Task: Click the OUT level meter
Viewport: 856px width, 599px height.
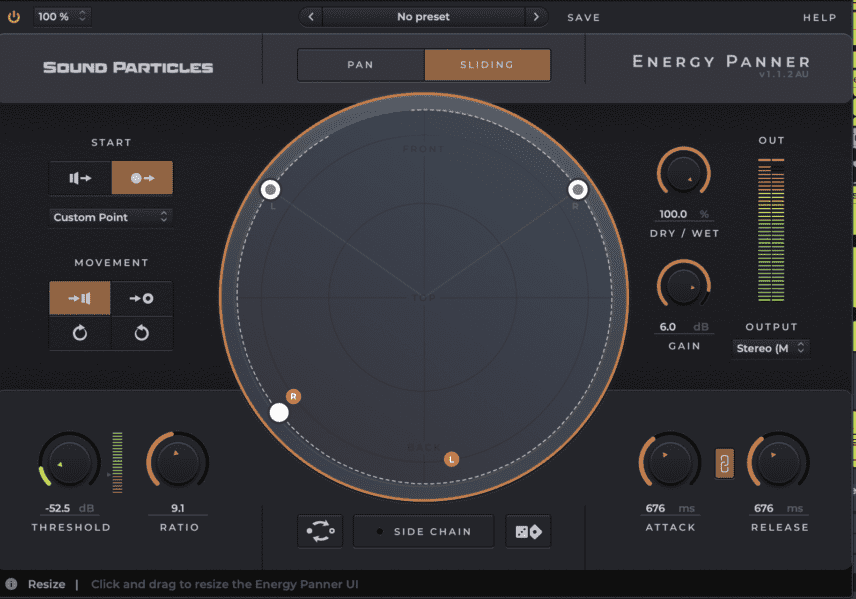Action: (771, 230)
